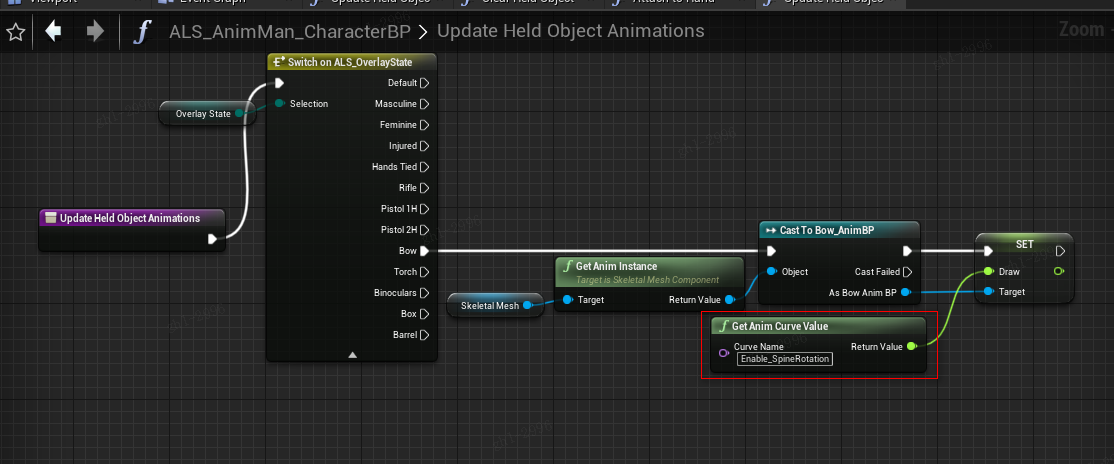
Task: Click the Curve Name input field
Action: tap(784, 359)
